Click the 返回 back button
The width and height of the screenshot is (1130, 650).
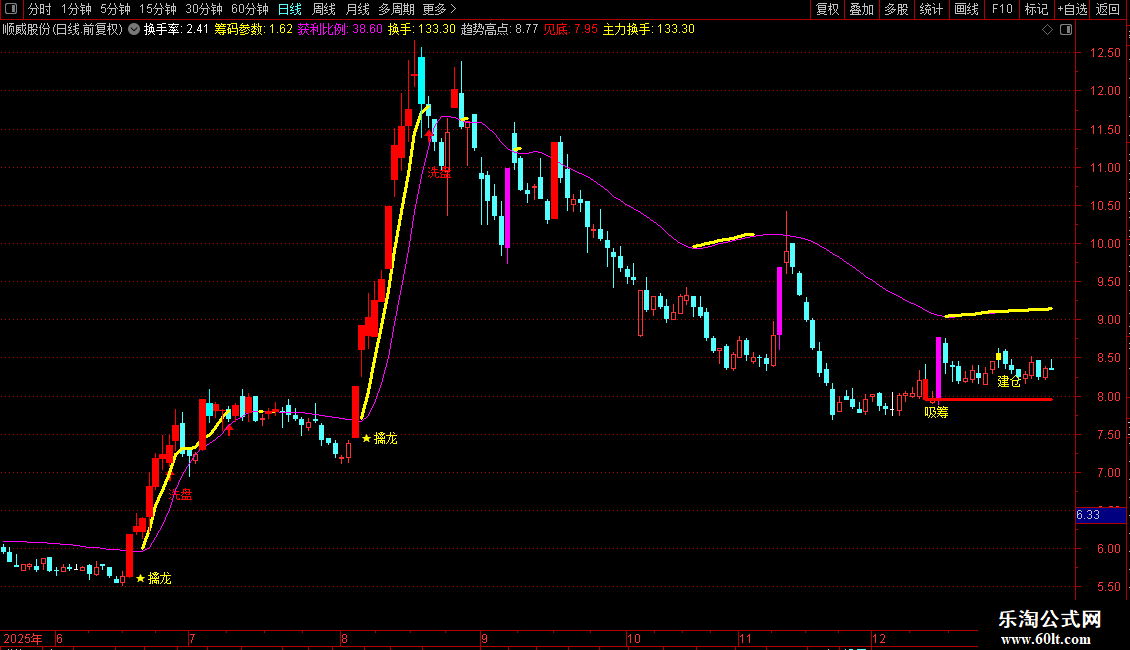click(x=1108, y=9)
